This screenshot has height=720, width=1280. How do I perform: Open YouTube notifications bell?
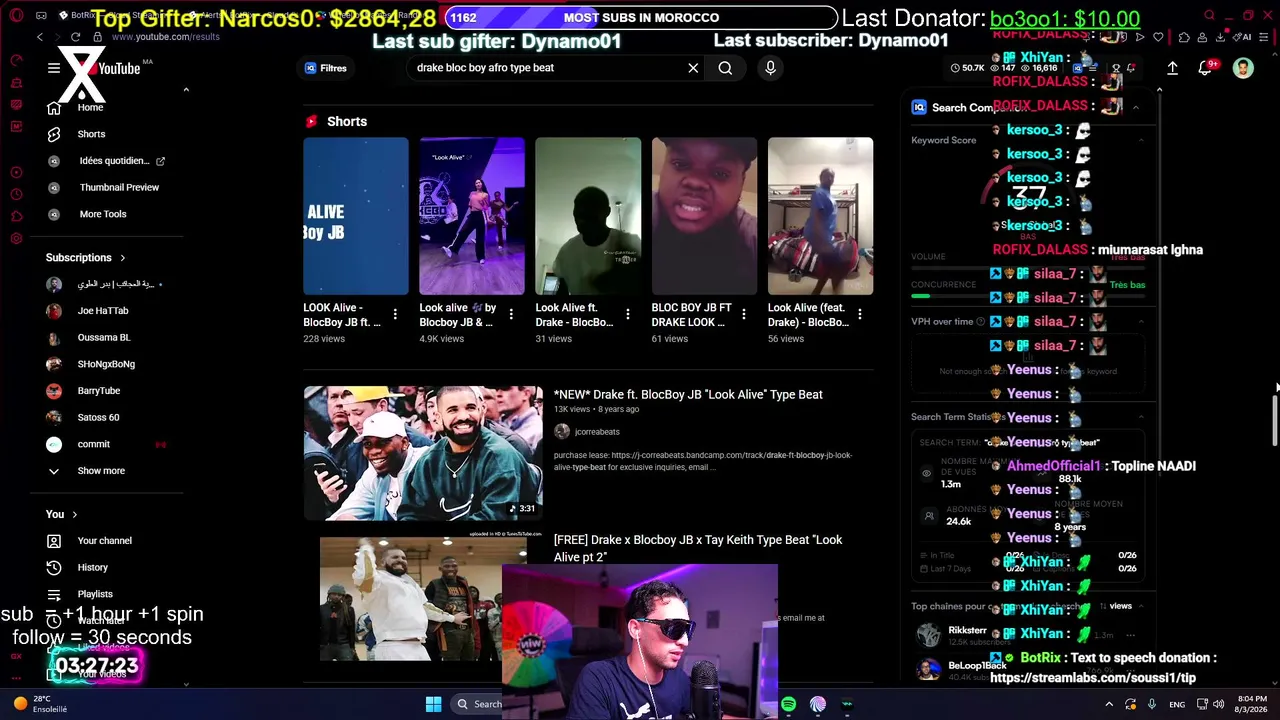(1206, 68)
